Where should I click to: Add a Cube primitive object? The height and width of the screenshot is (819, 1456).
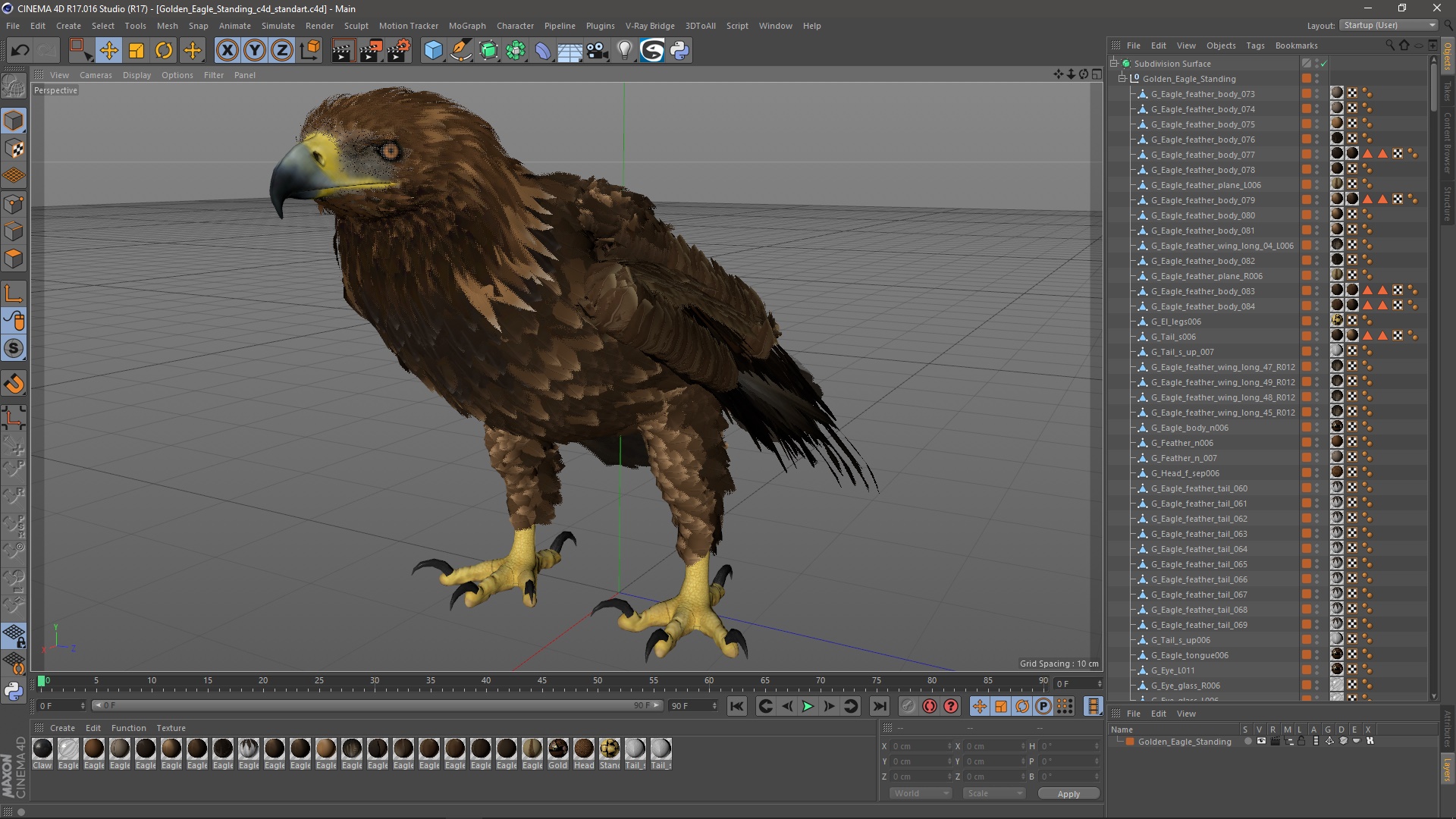(x=433, y=51)
